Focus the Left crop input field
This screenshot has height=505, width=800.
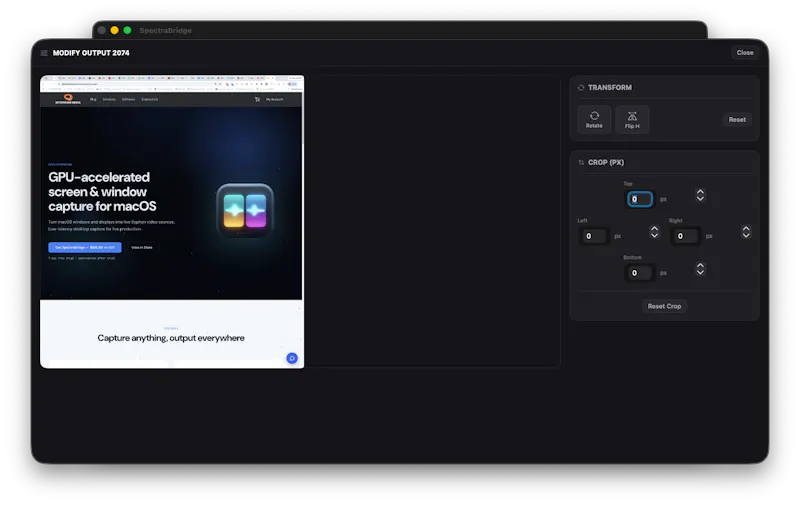click(x=594, y=236)
